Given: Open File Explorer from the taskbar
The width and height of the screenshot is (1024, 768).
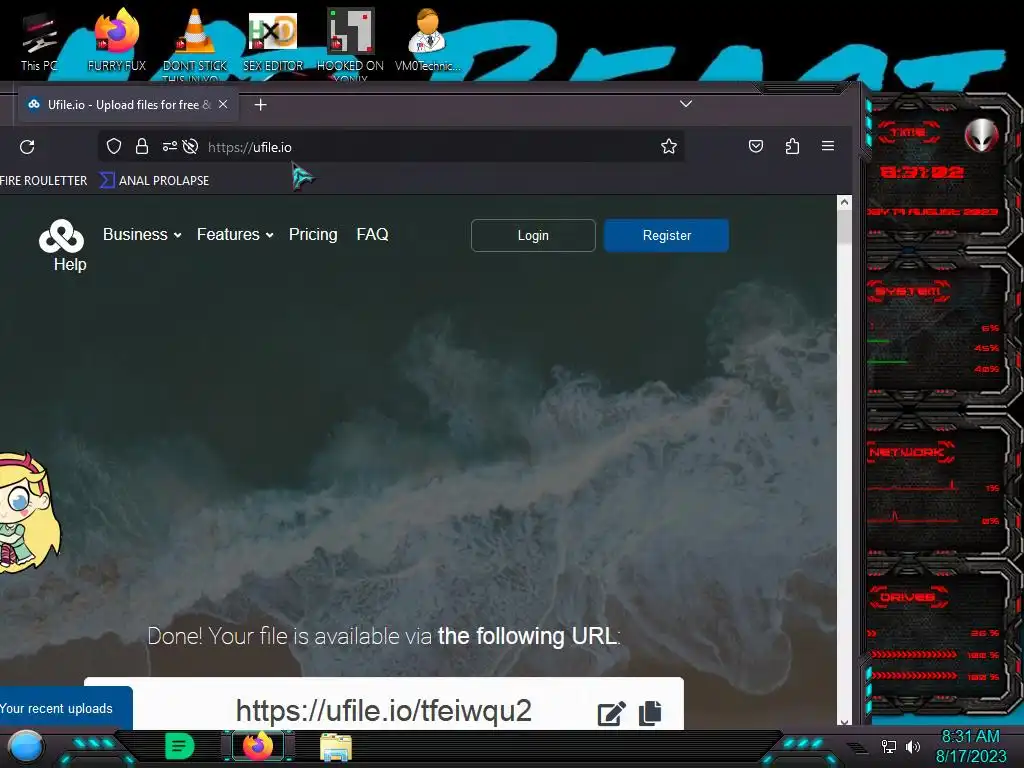Looking at the screenshot, I should pos(336,747).
